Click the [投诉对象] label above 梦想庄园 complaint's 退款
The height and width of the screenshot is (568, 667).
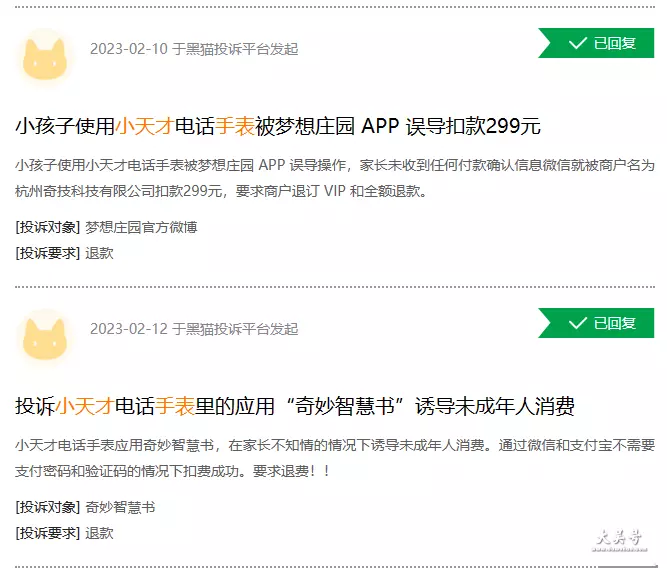pos(48,227)
